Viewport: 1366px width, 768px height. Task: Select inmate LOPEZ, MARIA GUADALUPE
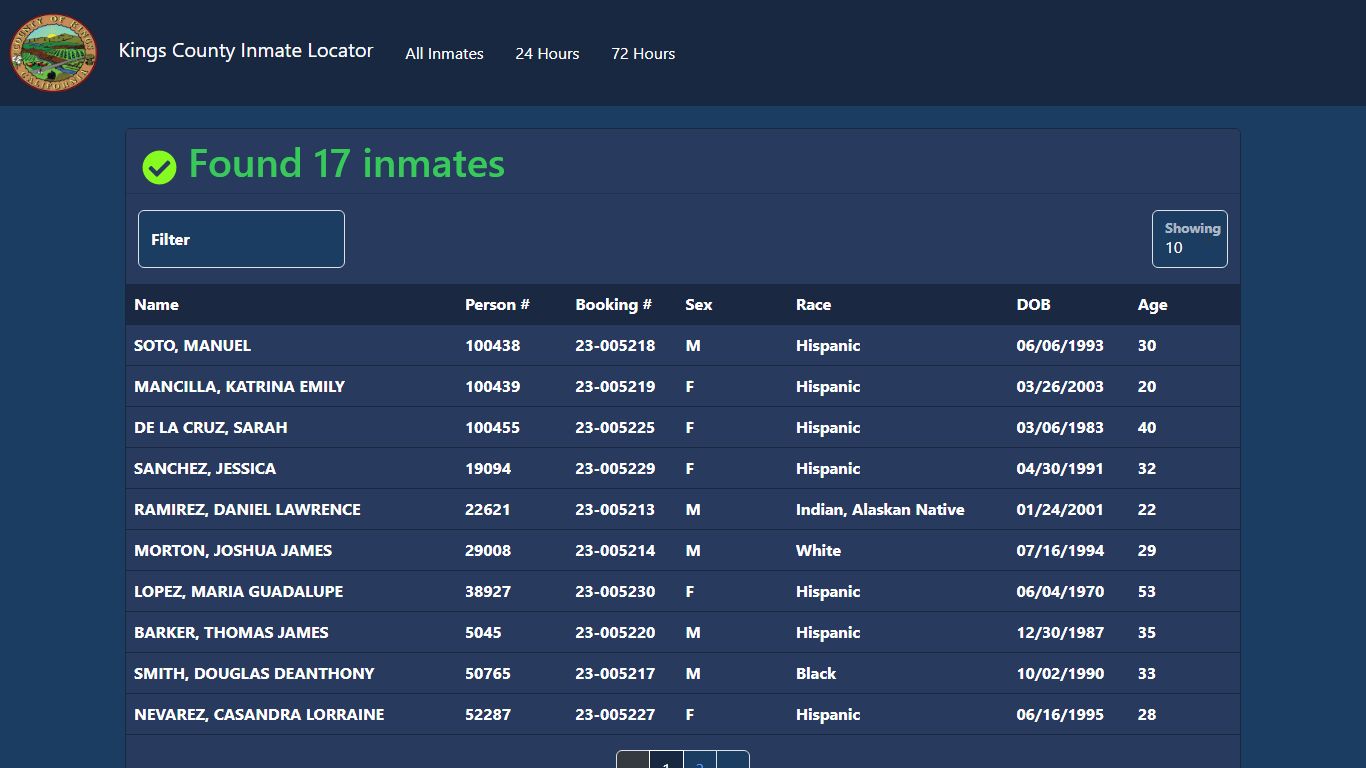(x=238, y=592)
